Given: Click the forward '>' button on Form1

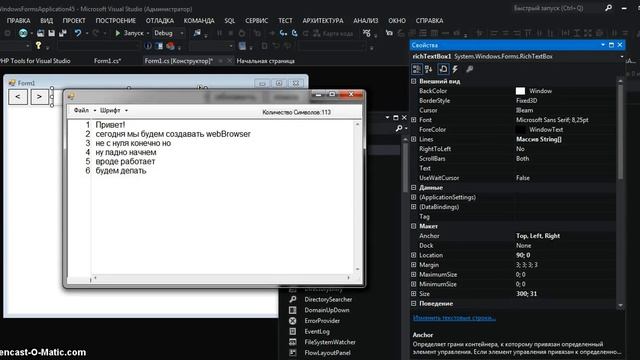Looking at the screenshot, I should pos(39,97).
